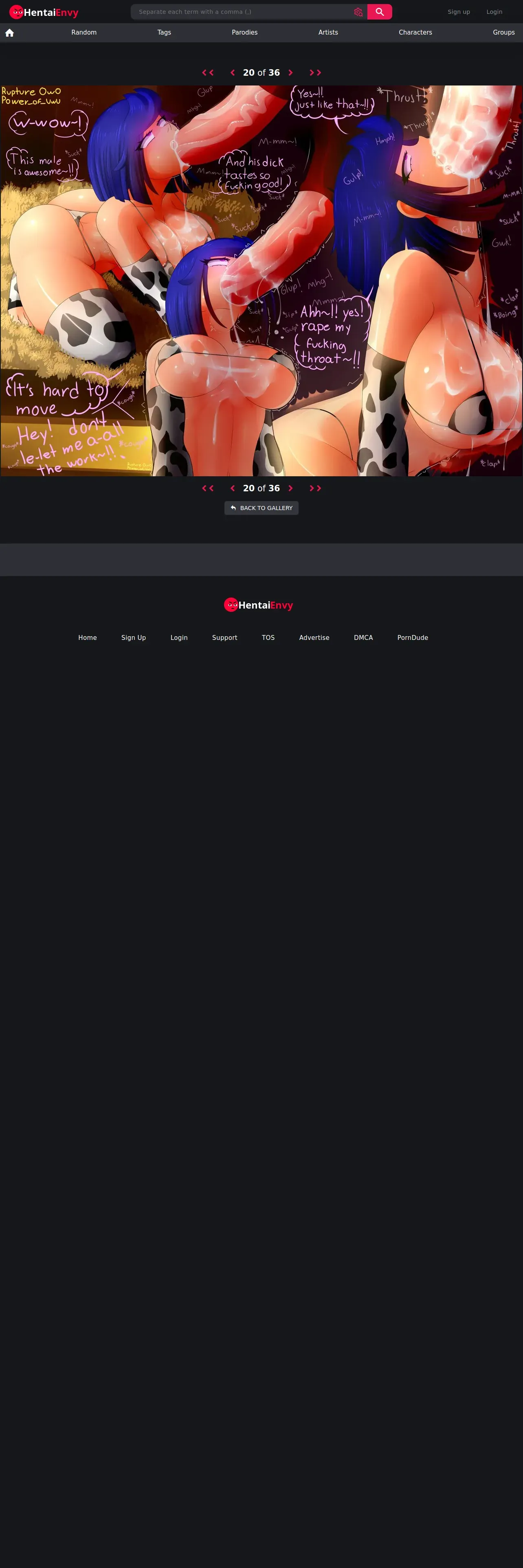Open the footer Advertise link

314,637
